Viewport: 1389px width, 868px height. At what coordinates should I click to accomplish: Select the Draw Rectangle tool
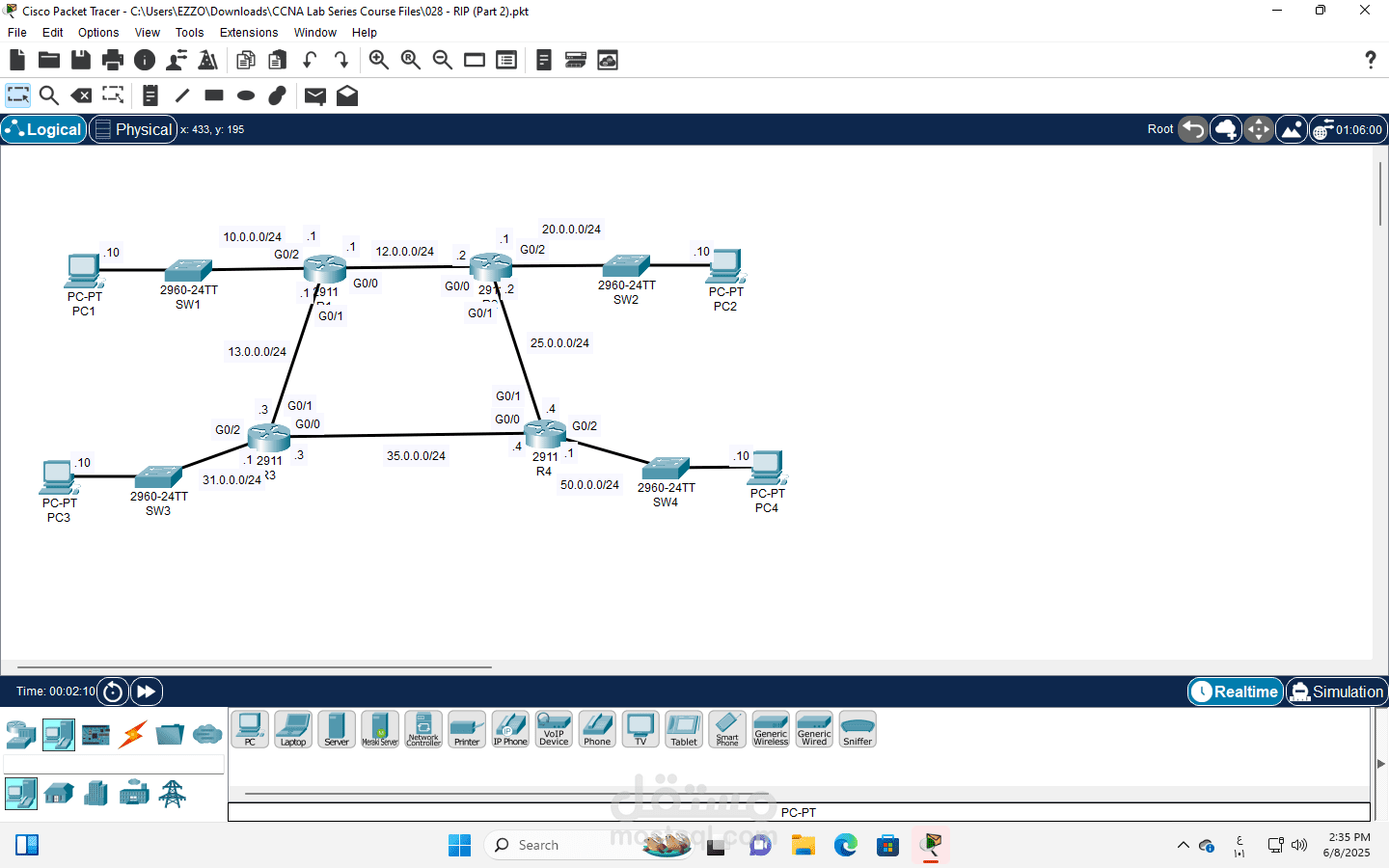[x=214, y=95]
